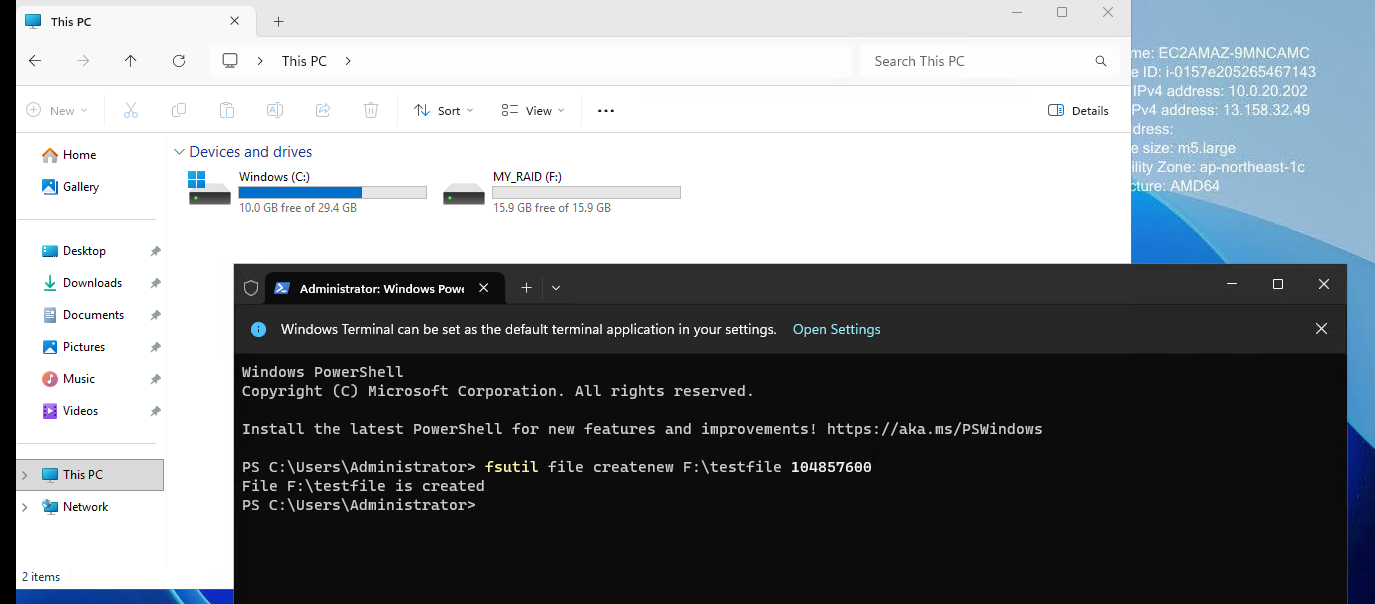This screenshot has width=1375, height=604.
Task: Open the terminal new-tab profile dropdown
Action: coord(556,288)
